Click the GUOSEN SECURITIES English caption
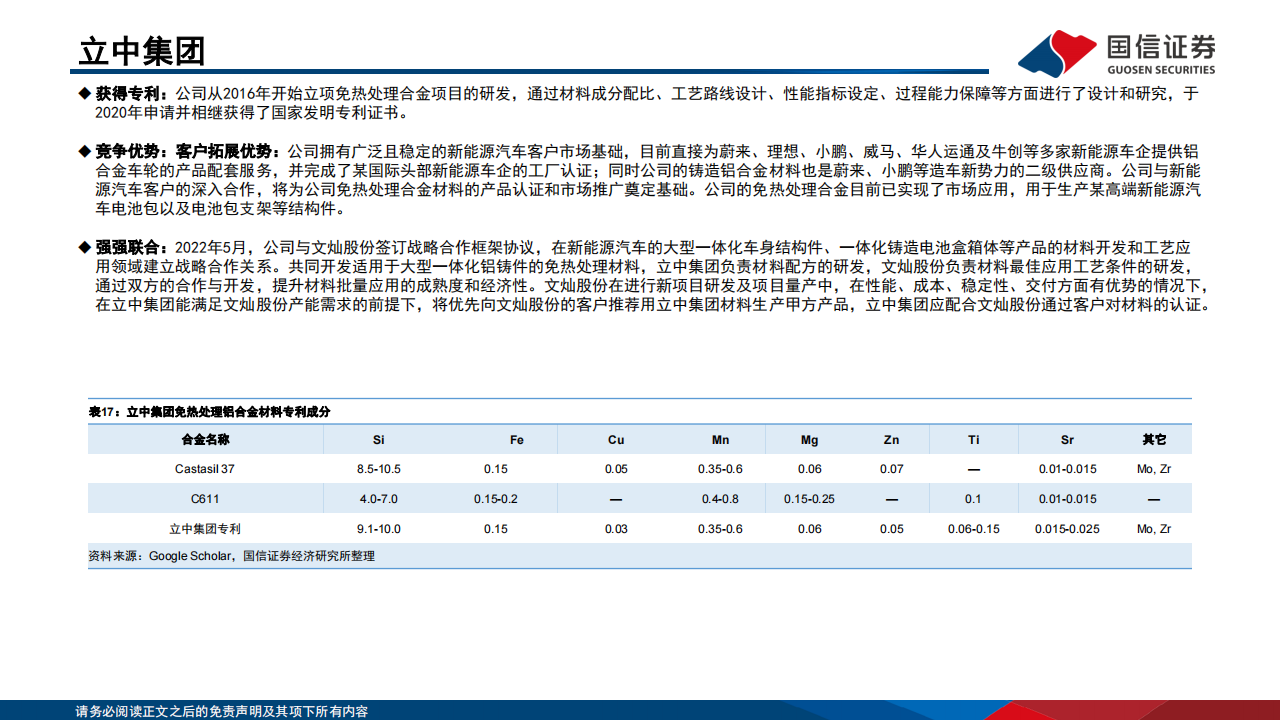Image resolution: width=1280 pixels, height=720 pixels. pos(1161,70)
